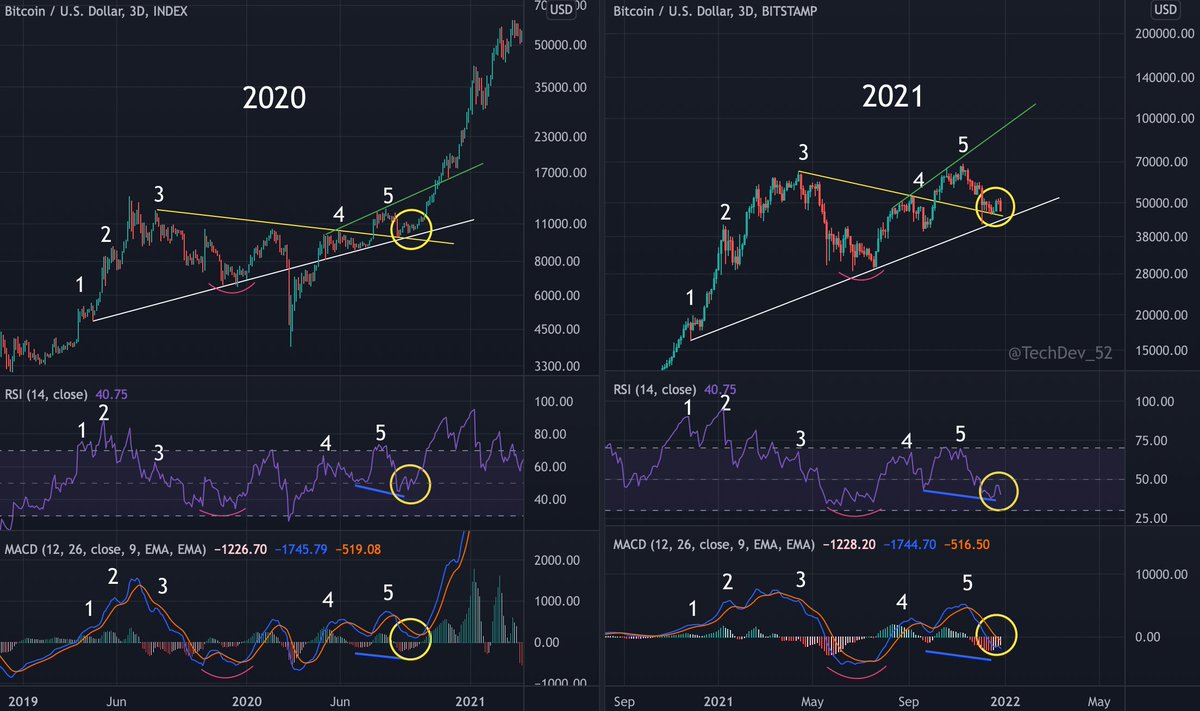Click the May label on the right time axis
1200x711 pixels.
pyautogui.click(x=1098, y=702)
